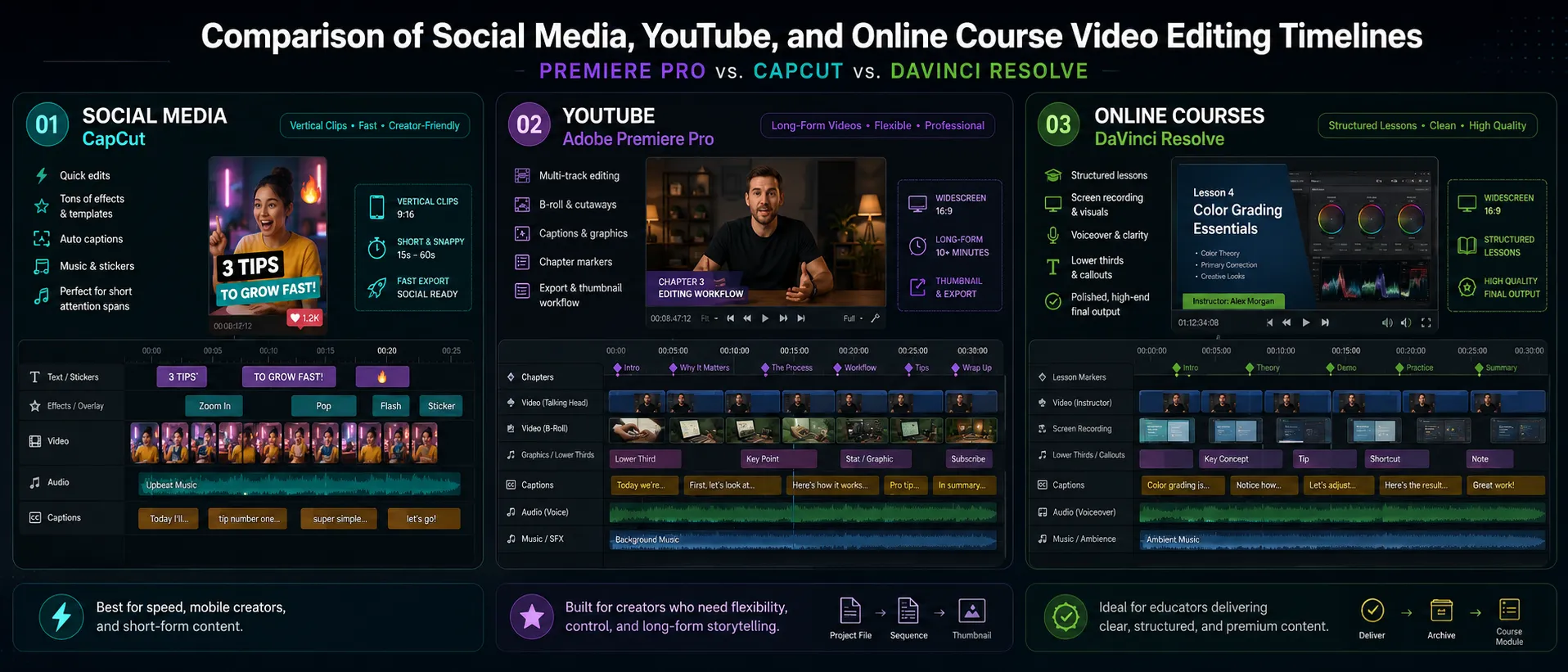Skip to next clip in DaVinci preview
This screenshot has height=672, width=1568.
point(1325,322)
